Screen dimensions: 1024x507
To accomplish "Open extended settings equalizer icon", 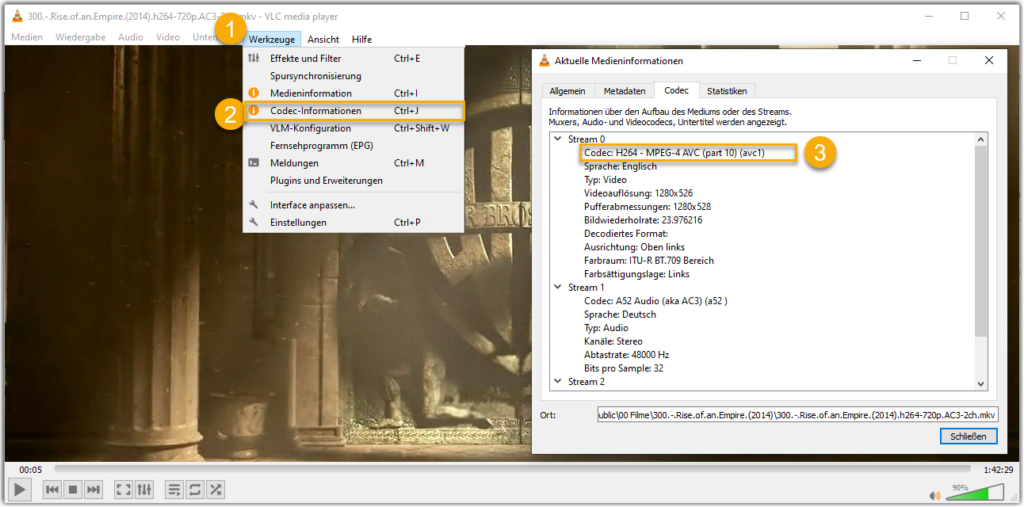I will point(145,489).
